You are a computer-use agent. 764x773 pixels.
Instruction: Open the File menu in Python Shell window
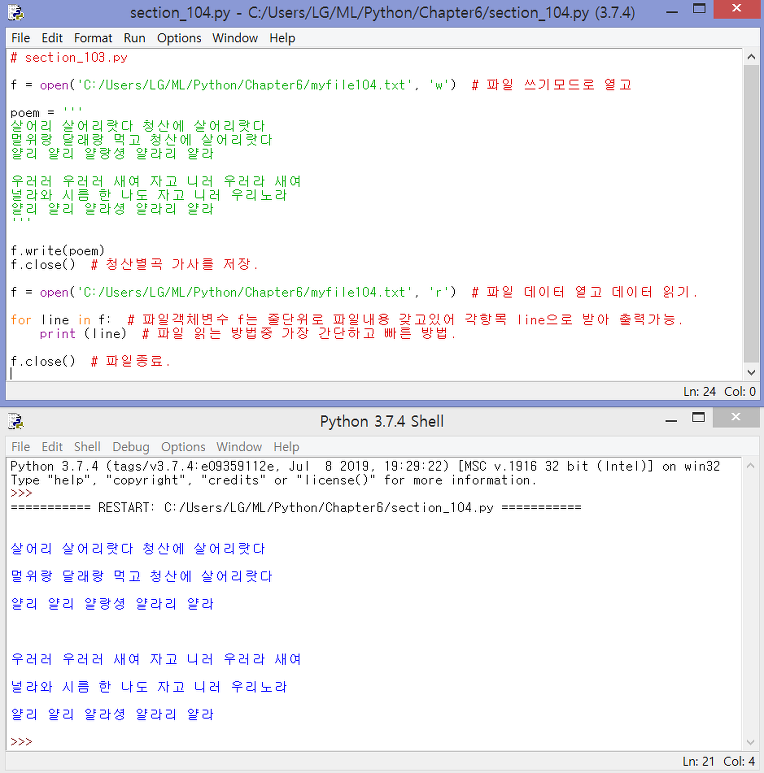coord(21,447)
